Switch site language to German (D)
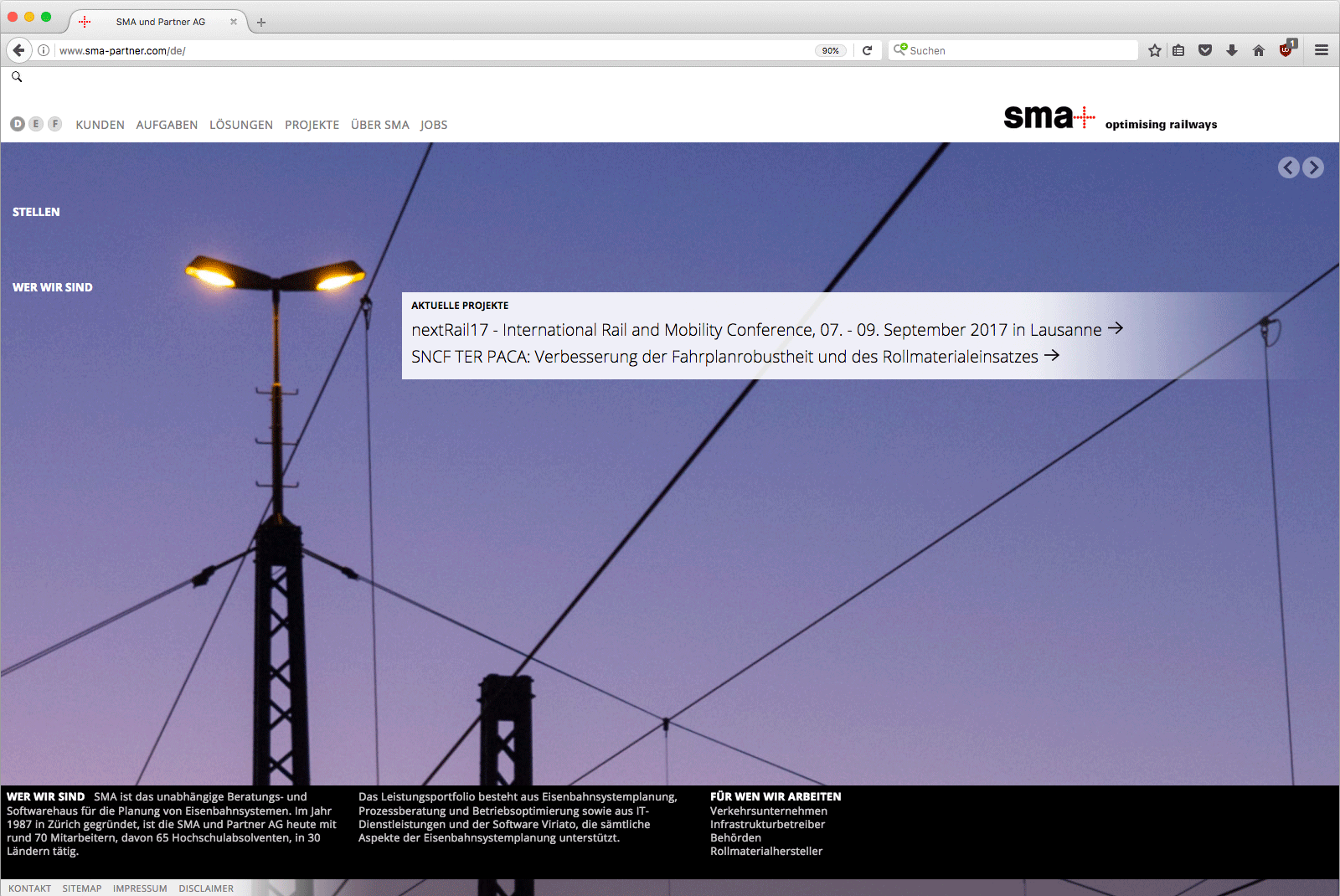Viewport: 1340px width, 896px height. coord(18,124)
